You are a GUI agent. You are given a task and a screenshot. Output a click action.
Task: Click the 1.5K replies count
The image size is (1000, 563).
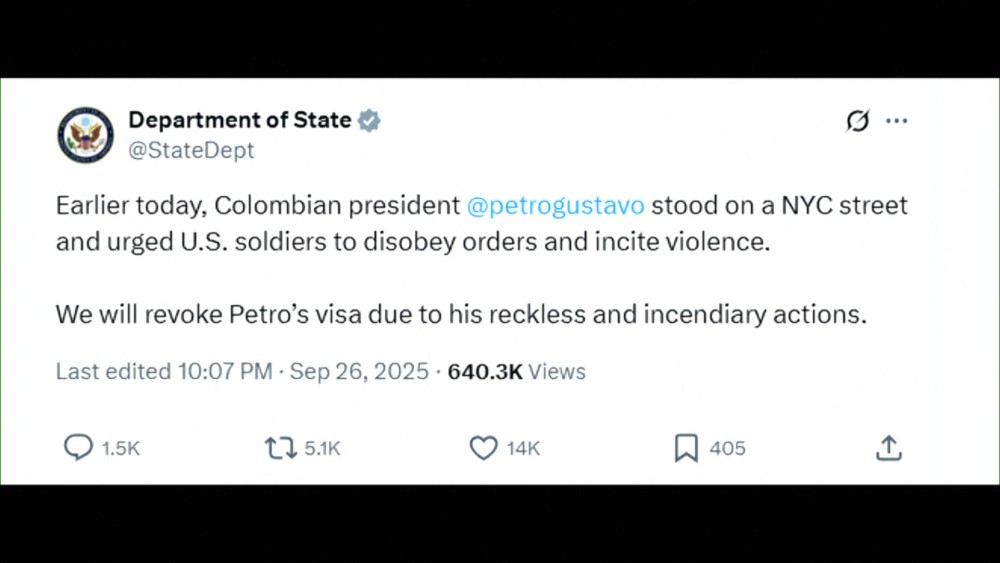pos(121,449)
